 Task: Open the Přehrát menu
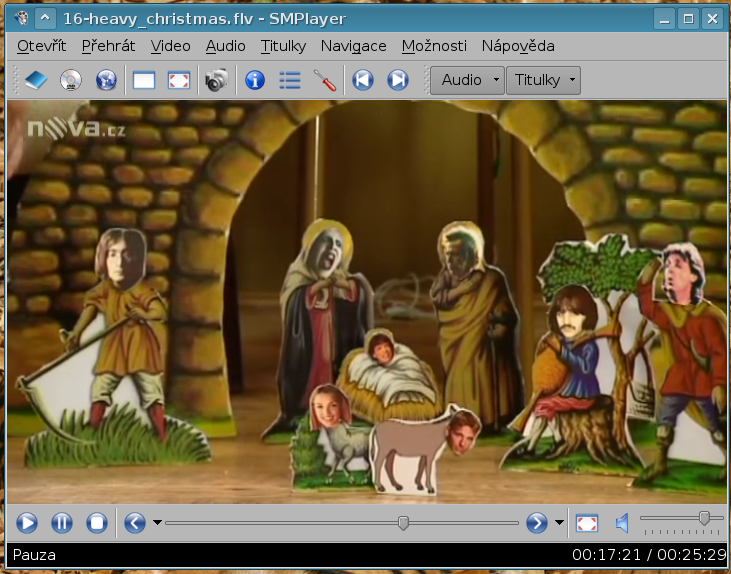[108, 46]
